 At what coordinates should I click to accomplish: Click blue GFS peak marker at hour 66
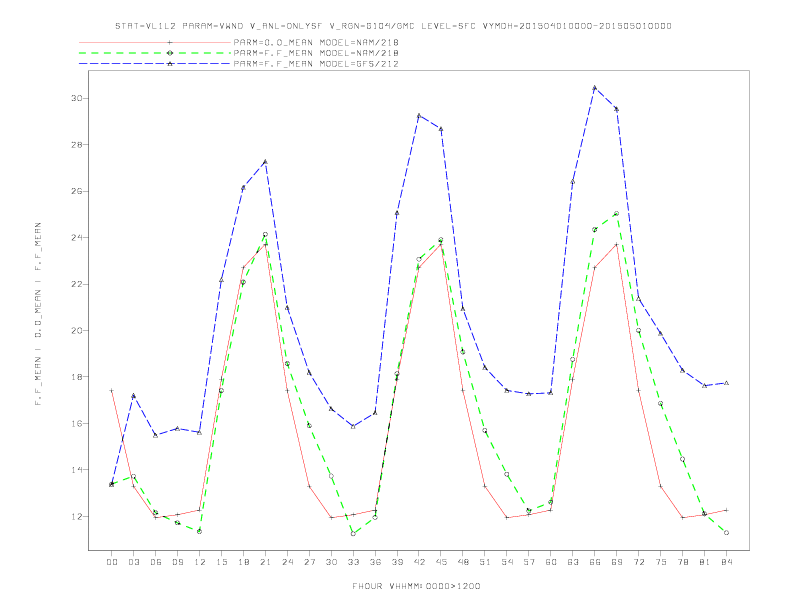point(595,88)
